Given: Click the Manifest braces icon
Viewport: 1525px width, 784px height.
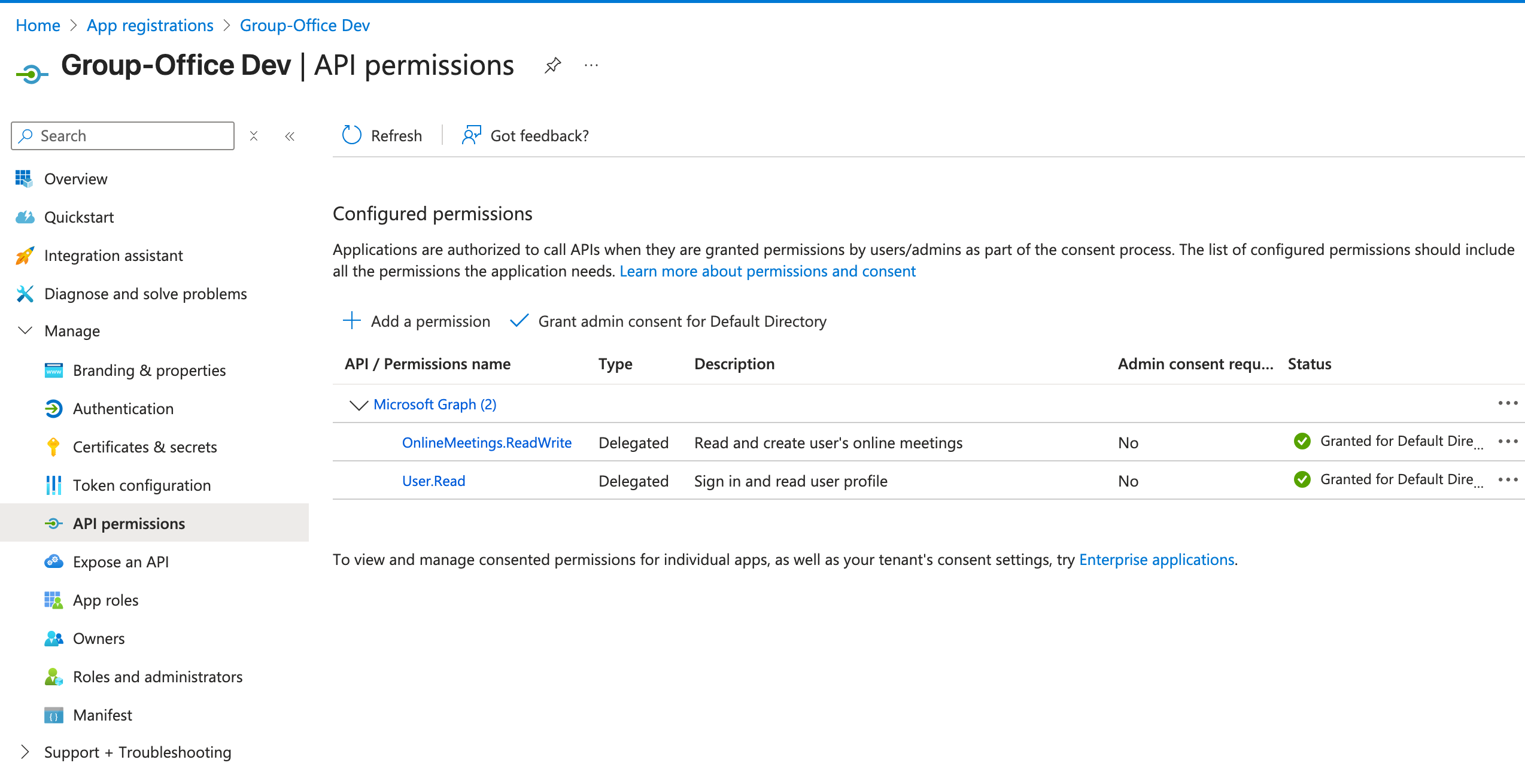Looking at the screenshot, I should (54, 715).
